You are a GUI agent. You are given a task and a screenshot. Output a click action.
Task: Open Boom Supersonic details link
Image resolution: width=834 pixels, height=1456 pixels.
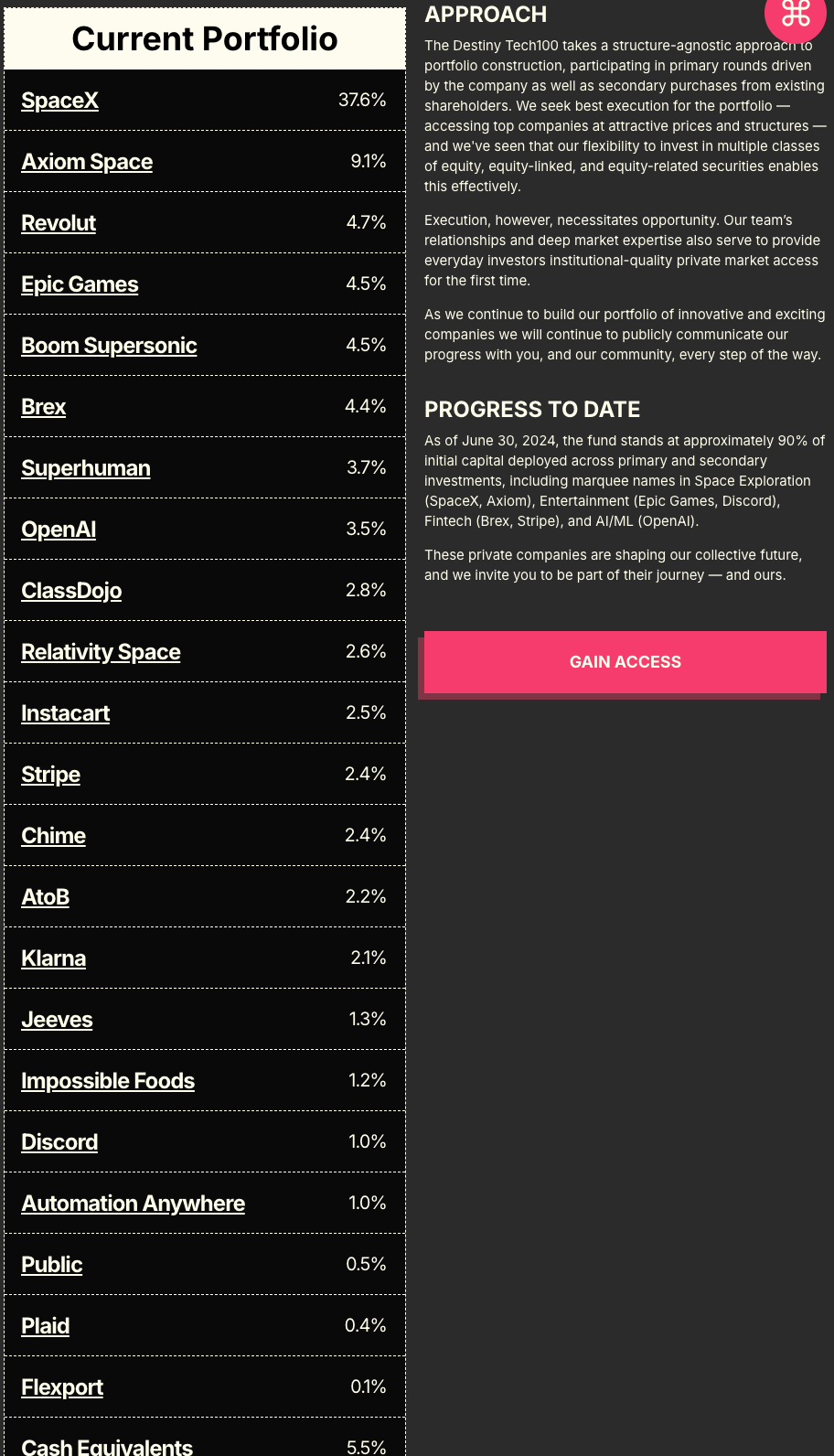(109, 346)
